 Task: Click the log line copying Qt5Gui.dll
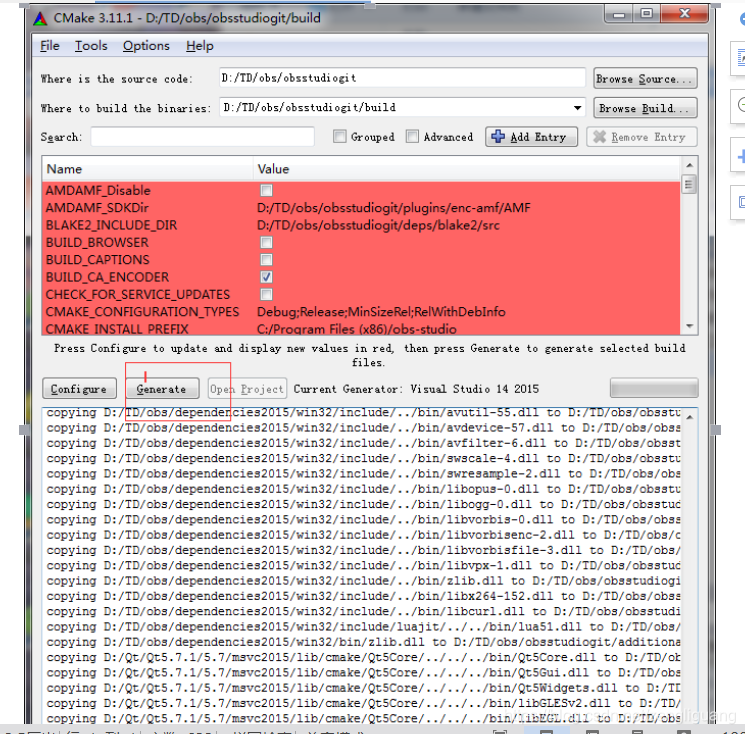click(363, 673)
